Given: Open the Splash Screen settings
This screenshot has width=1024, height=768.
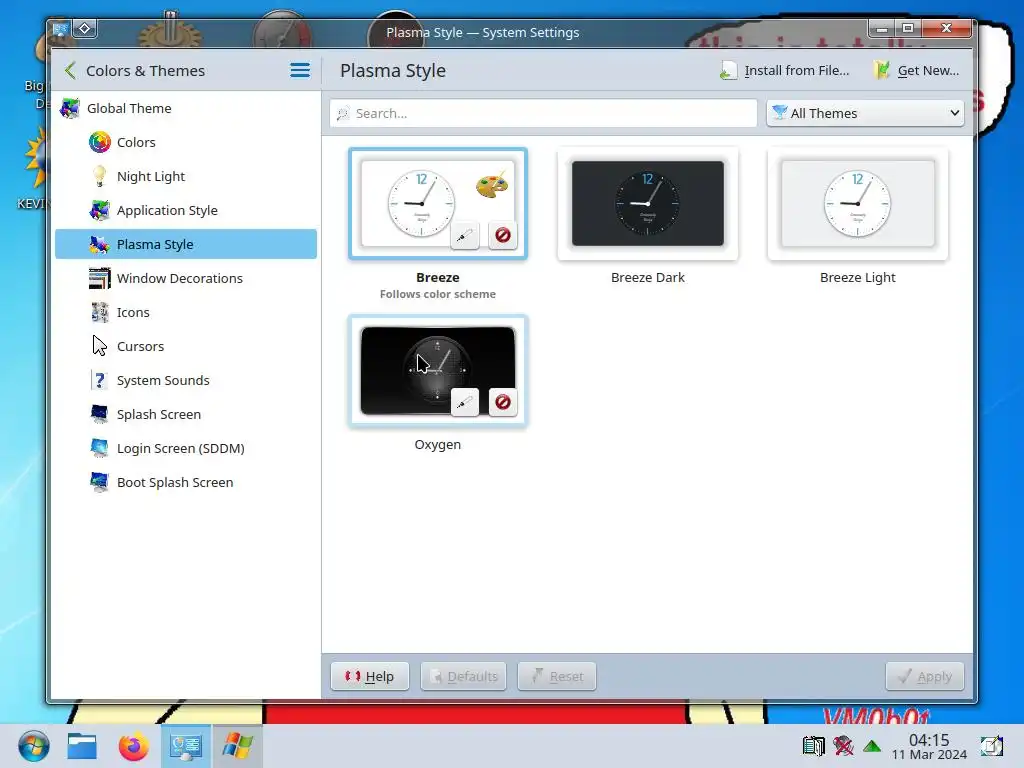Looking at the screenshot, I should point(186,414).
